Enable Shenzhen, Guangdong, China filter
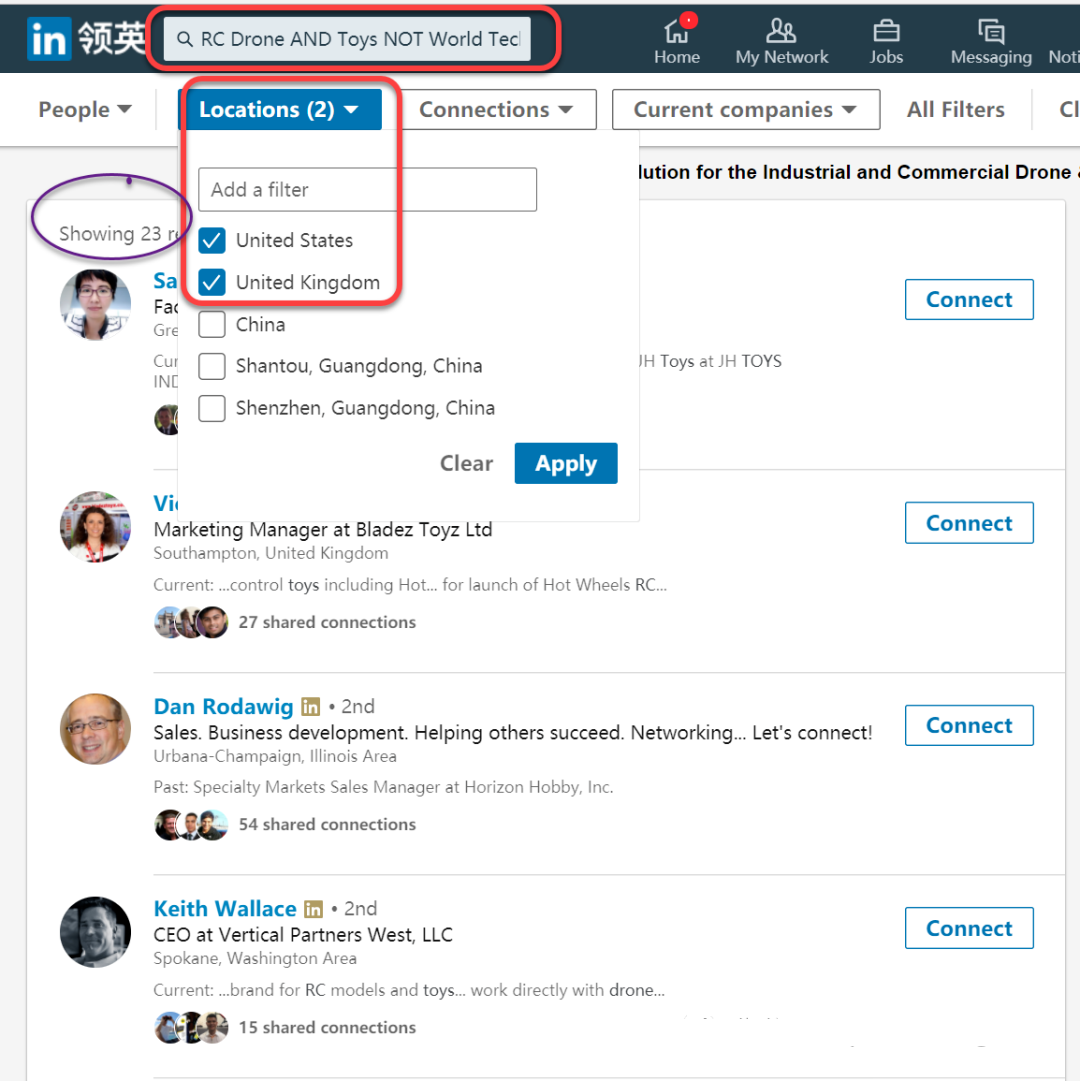Viewport: 1080px width, 1081px height. coord(212,408)
